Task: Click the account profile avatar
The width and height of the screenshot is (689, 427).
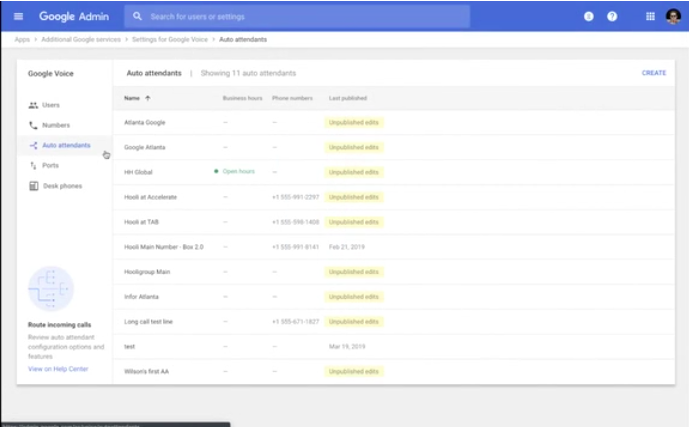Action: pos(673,16)
